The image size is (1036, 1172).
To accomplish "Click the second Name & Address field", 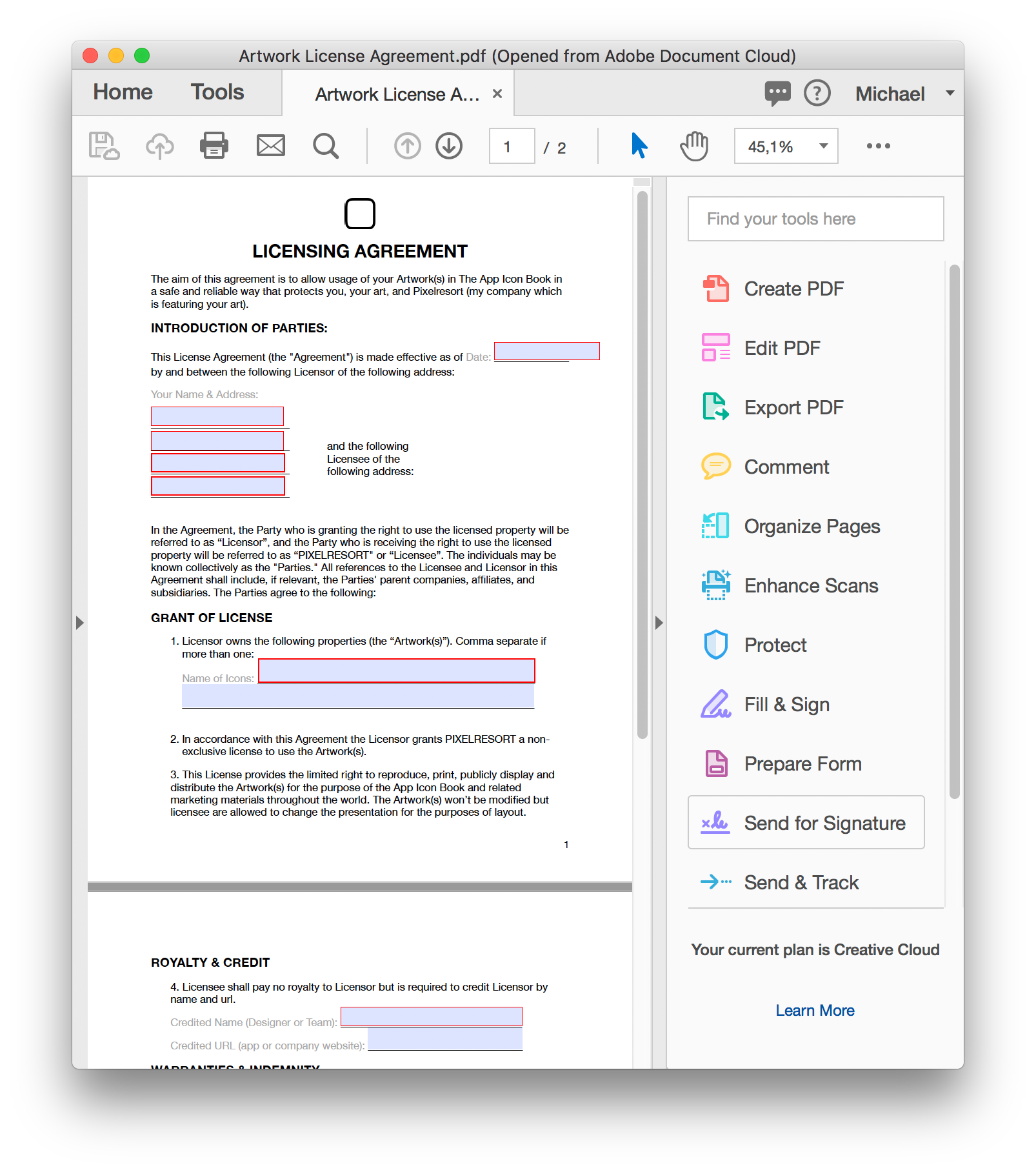I will 217,440.
